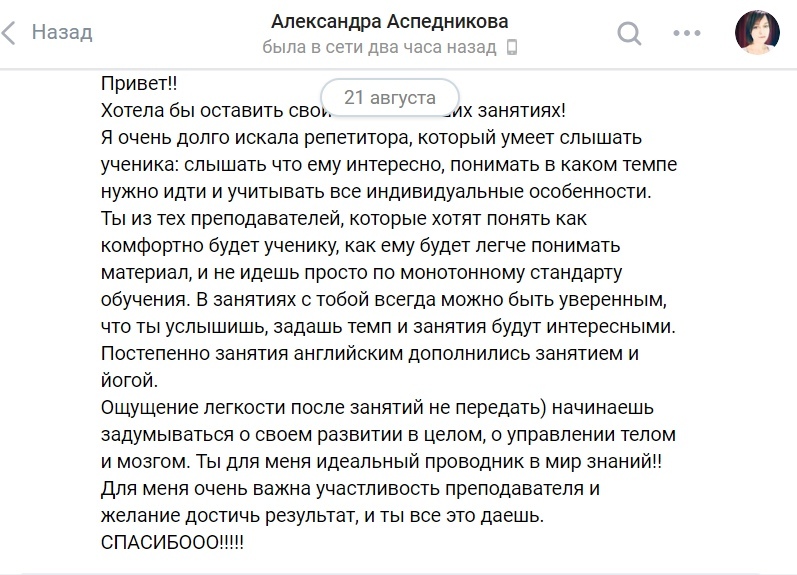Click the line starting 'Ощущение легкости после занятий'

pyautogui.click(x=377, y=408)
